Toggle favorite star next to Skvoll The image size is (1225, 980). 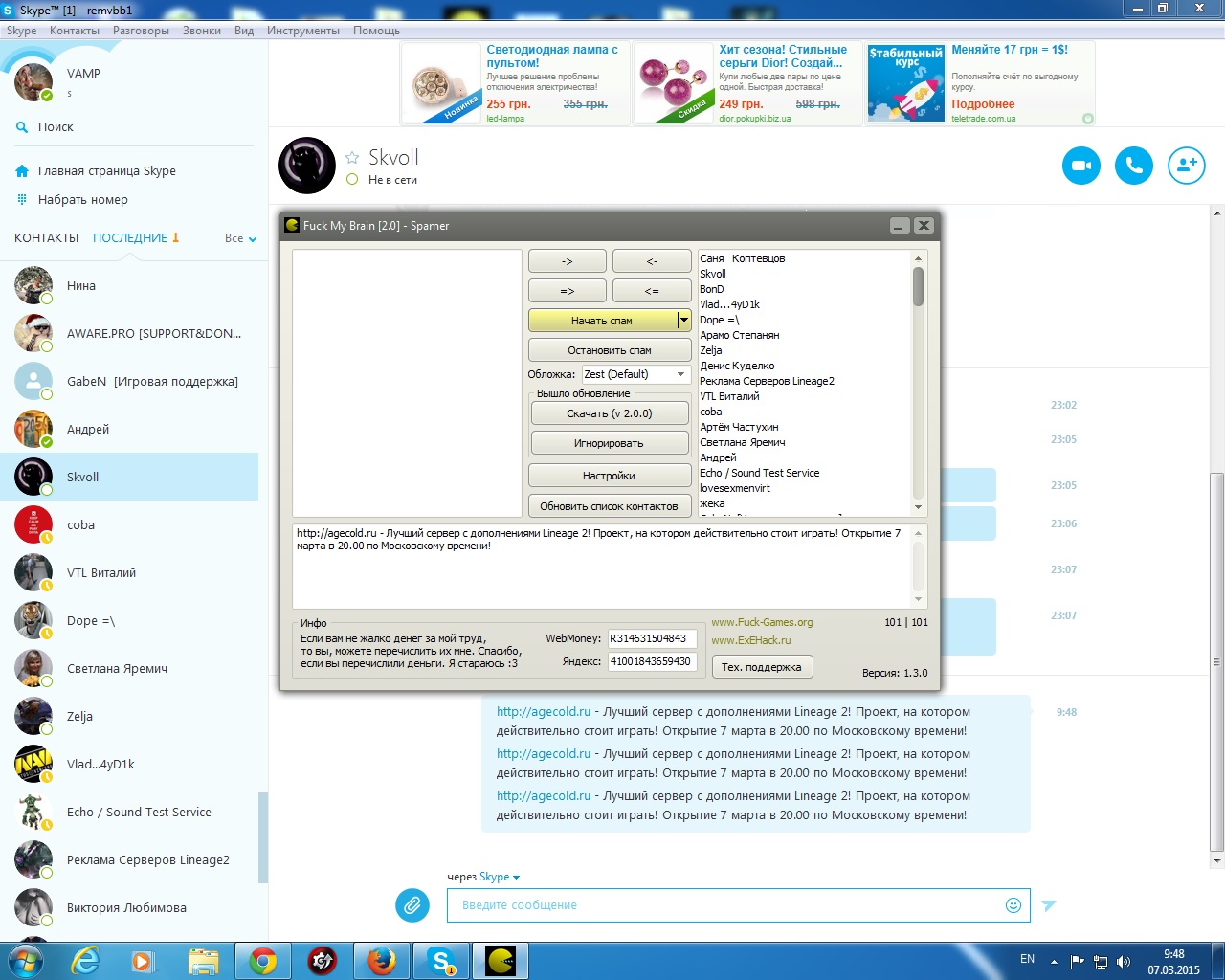[352, 158]
